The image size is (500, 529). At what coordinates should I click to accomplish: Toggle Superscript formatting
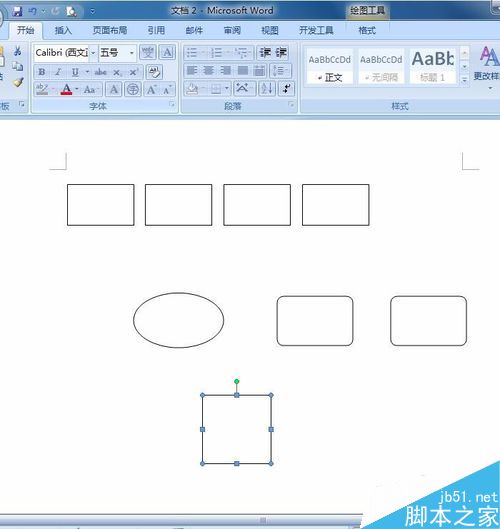(134, 72)
